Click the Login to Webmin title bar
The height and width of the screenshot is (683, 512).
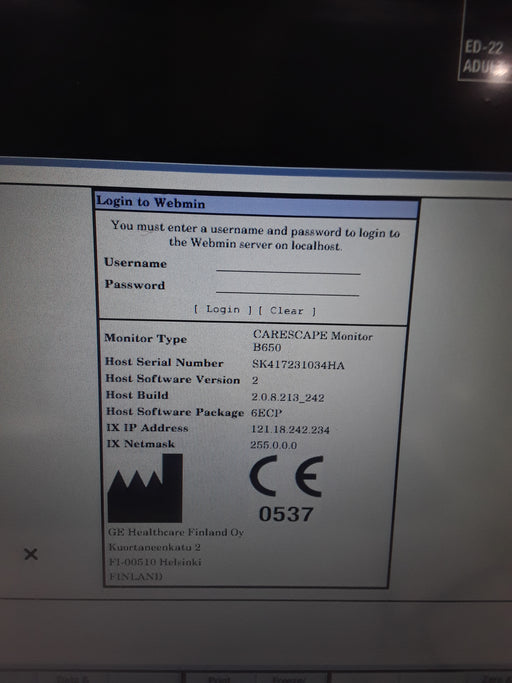257,204
